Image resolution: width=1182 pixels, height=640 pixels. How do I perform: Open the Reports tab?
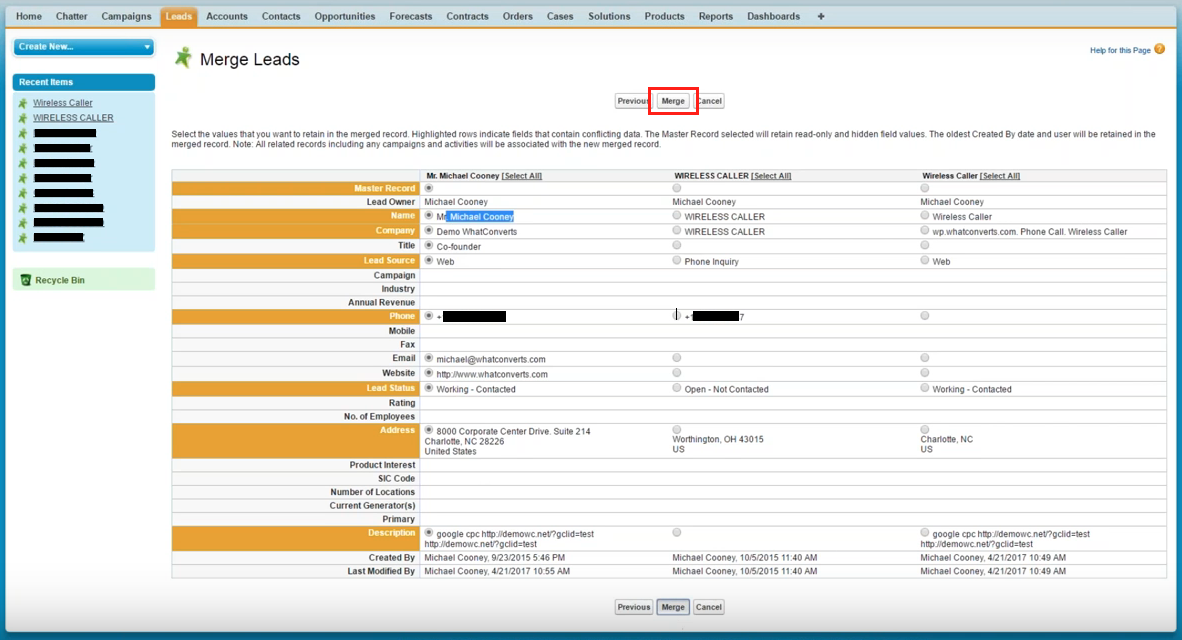pyautogui.click(x=715, y=16)
